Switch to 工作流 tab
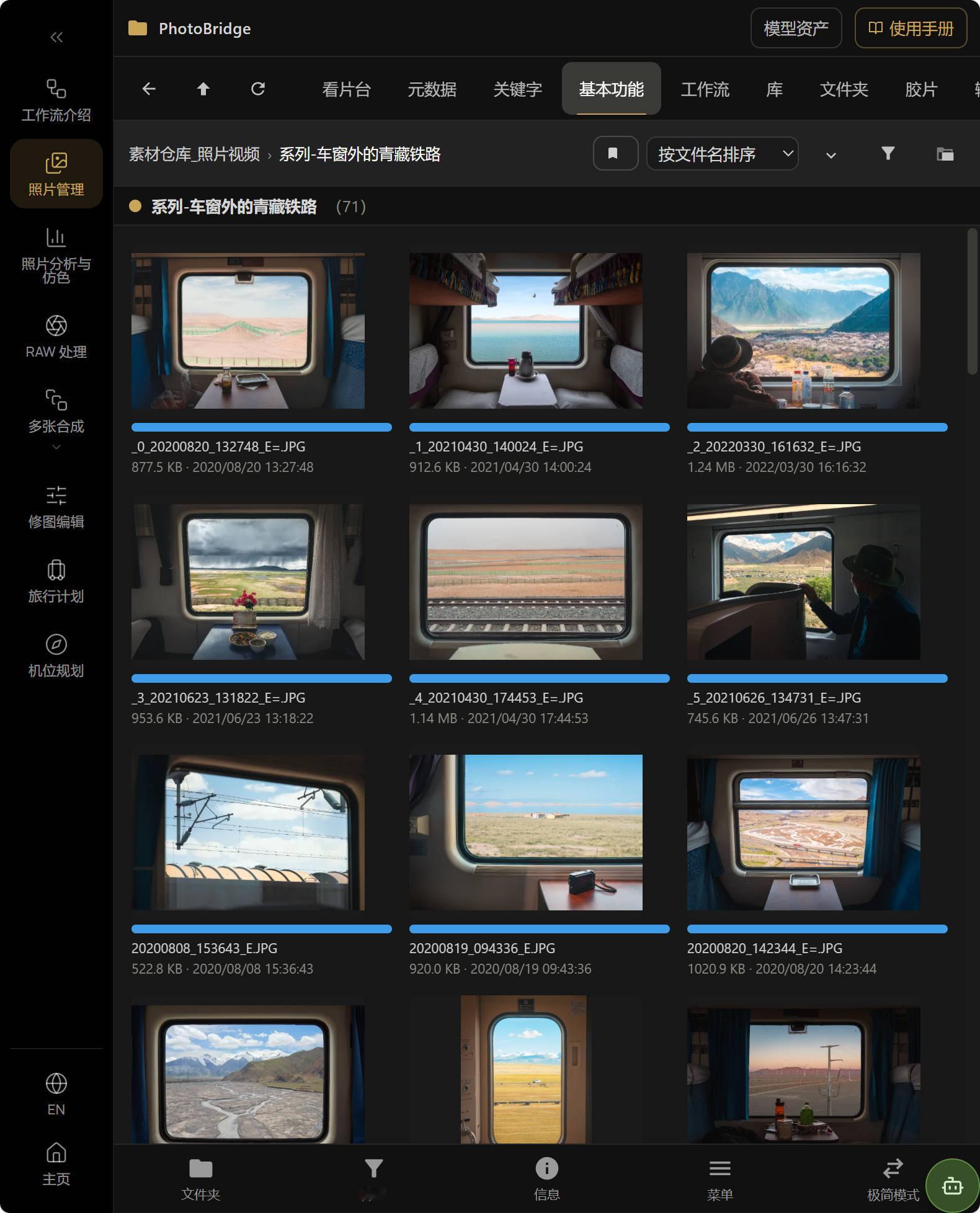Viewport: 980px width, 1213px height. pyautogui.click(x=705, y=89)
